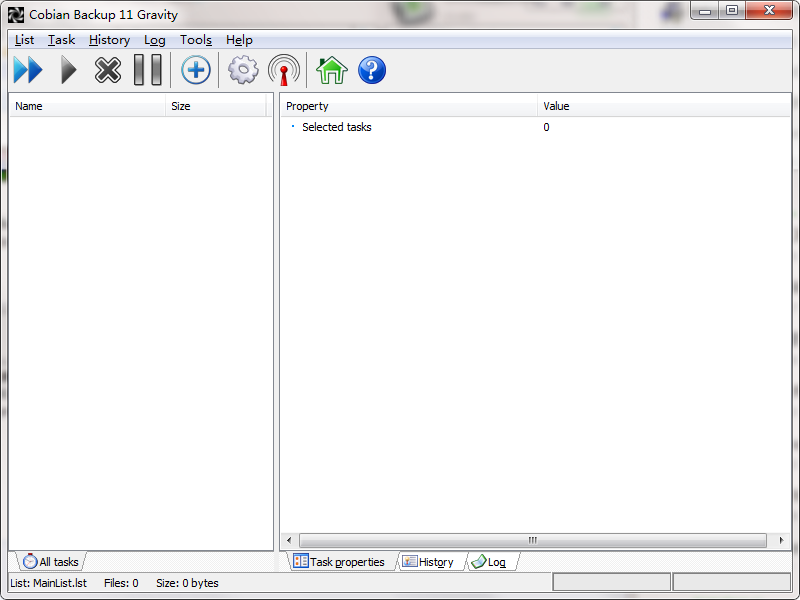800x600 pixels.
Task: Select the Task properties tab
Action: 339,562
